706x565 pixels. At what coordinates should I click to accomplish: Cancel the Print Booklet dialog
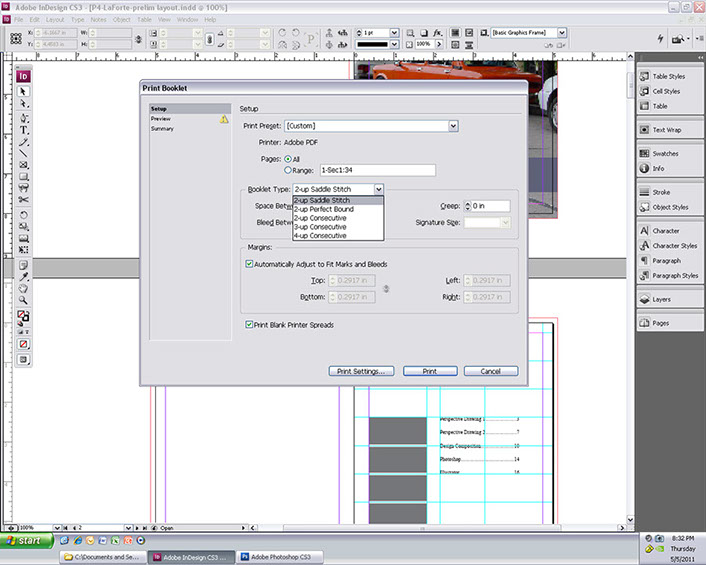(491, 371)
